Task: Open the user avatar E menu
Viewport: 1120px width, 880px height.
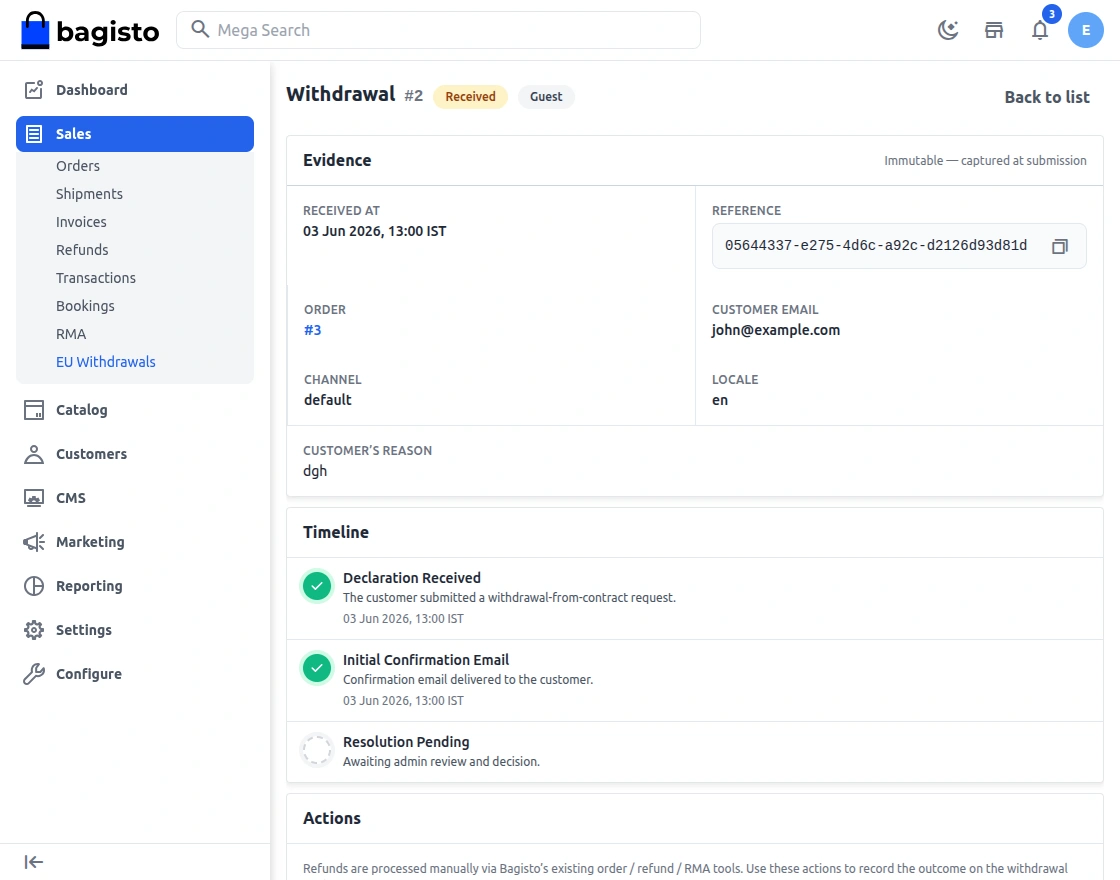Action: pos(1085,30)
